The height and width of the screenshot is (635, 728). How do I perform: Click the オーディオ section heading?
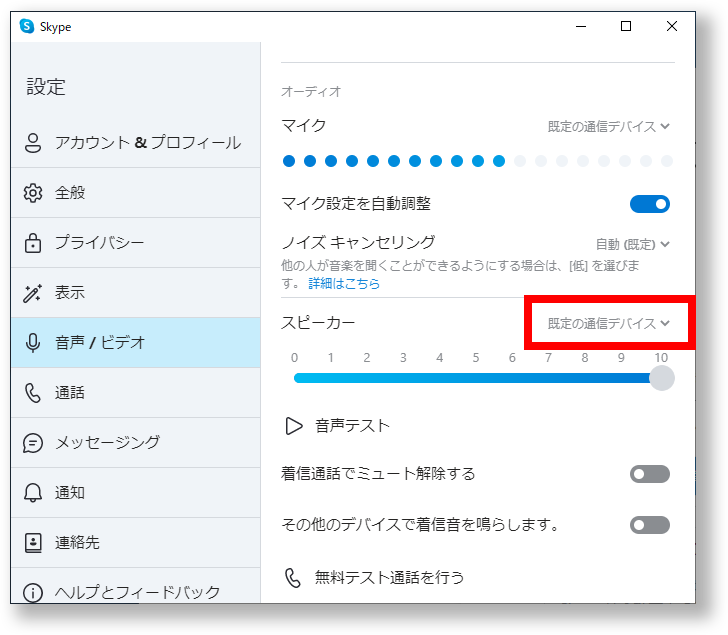pos(311,91)
